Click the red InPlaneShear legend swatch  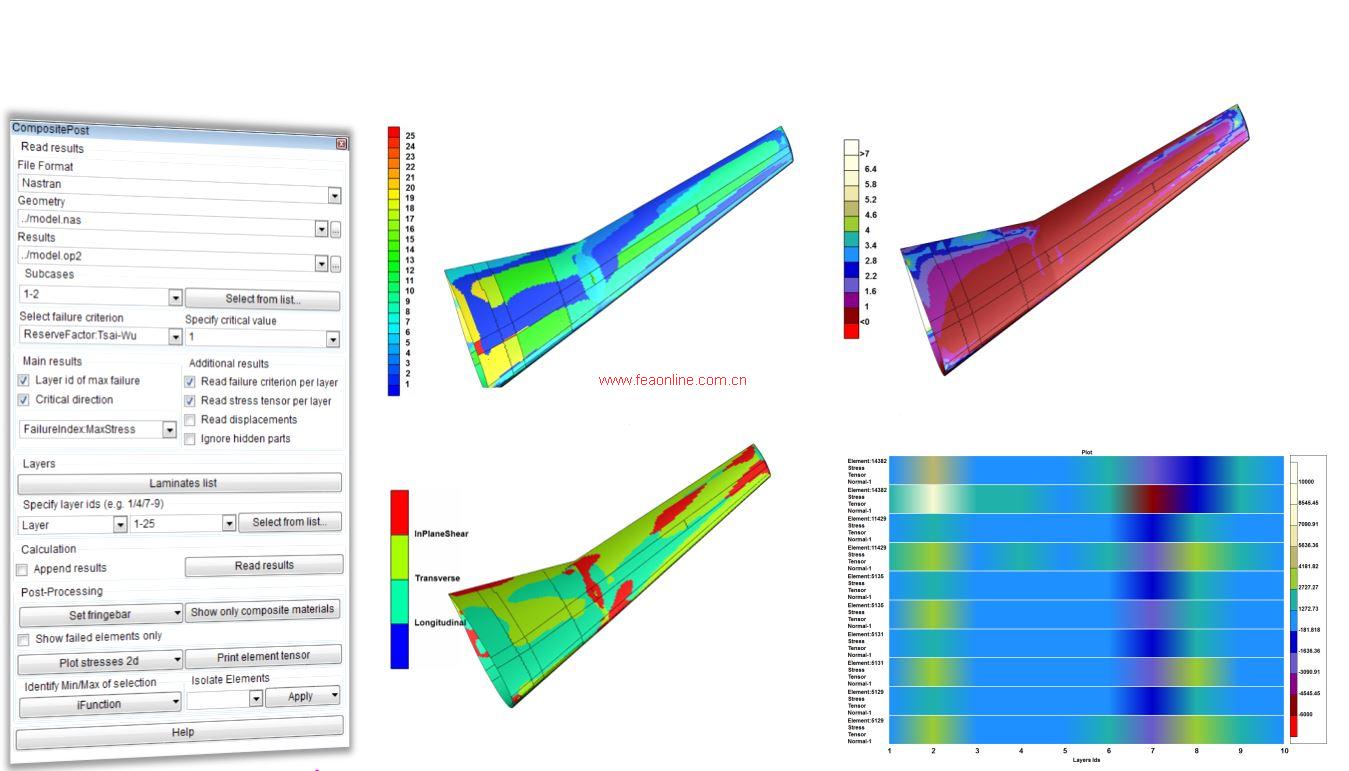click(x=399, y=514)
